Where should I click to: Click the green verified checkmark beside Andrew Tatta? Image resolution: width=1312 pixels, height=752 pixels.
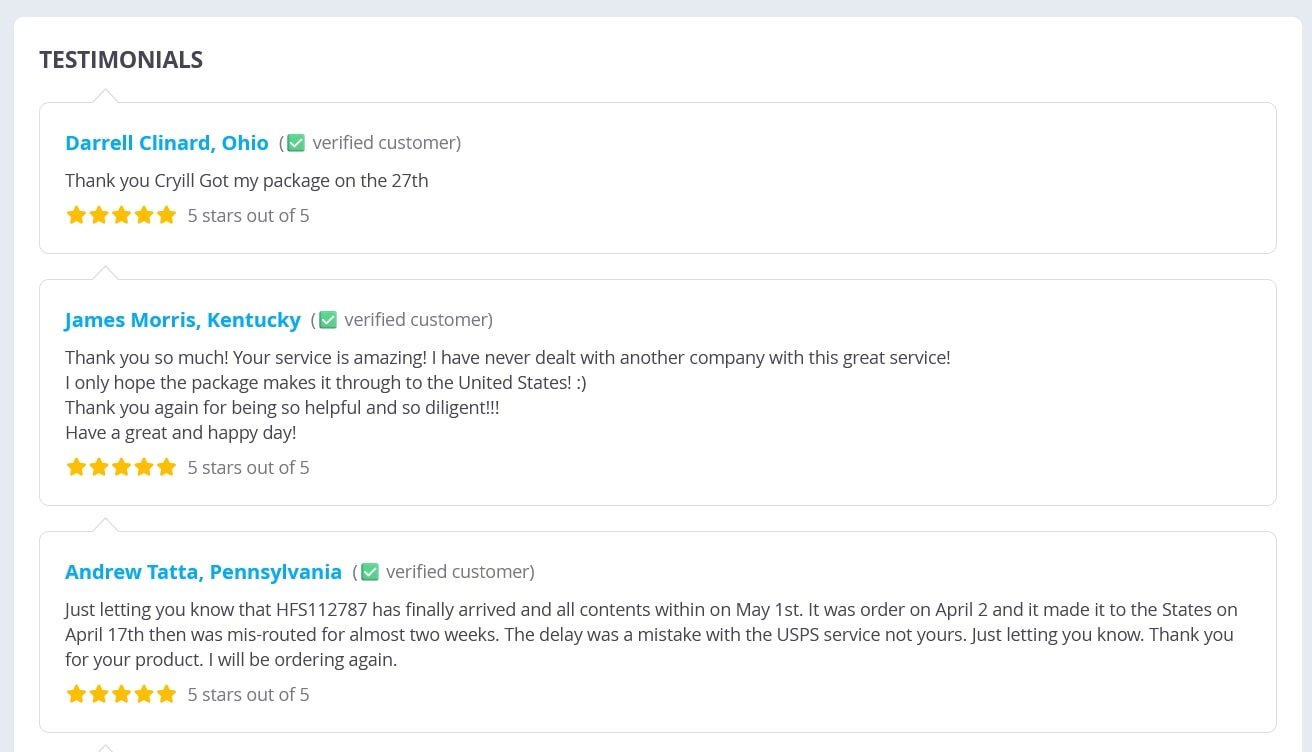point(370,572)
